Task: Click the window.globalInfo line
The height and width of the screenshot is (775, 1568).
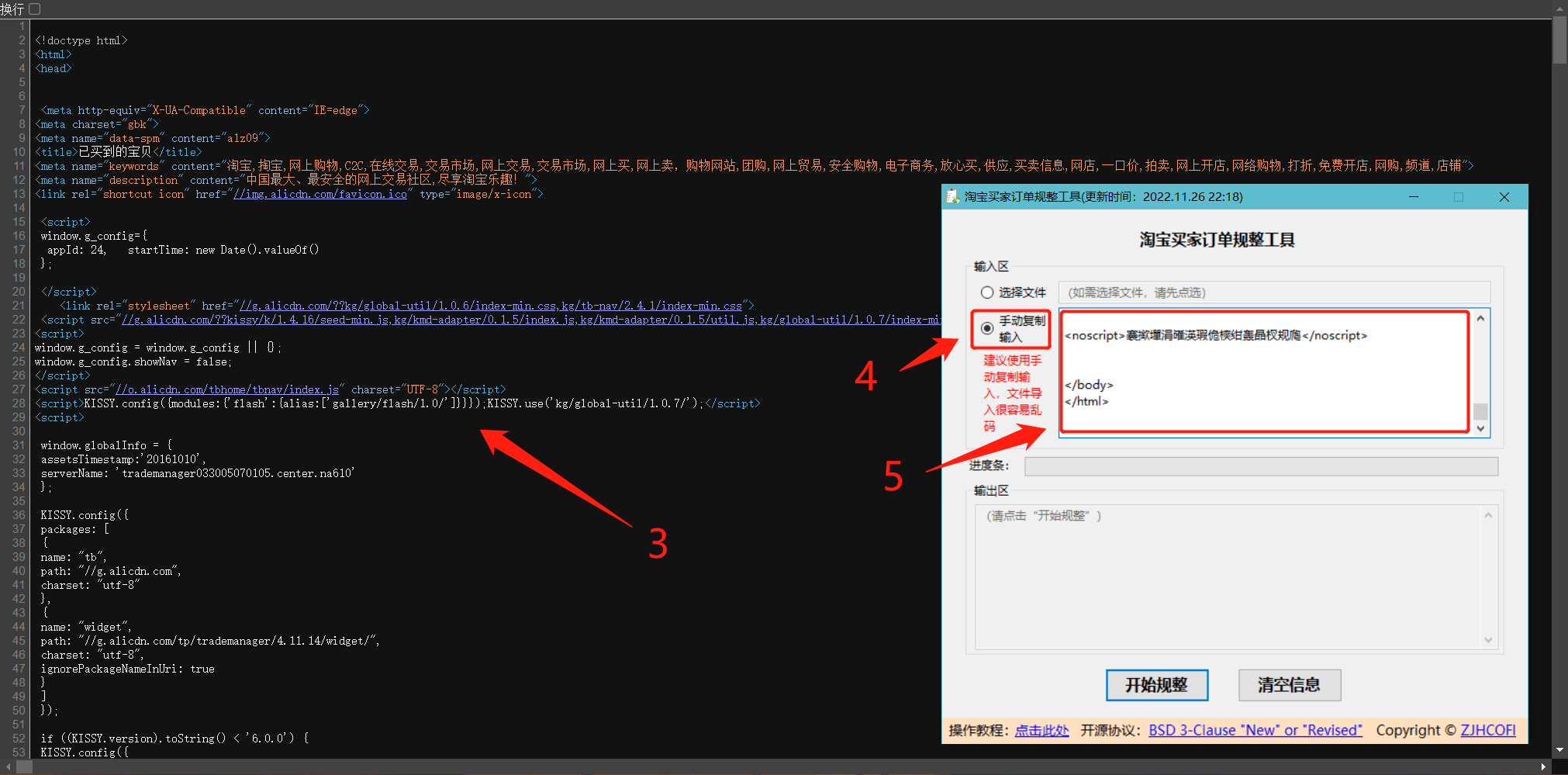Action: (x=106, y=445)
